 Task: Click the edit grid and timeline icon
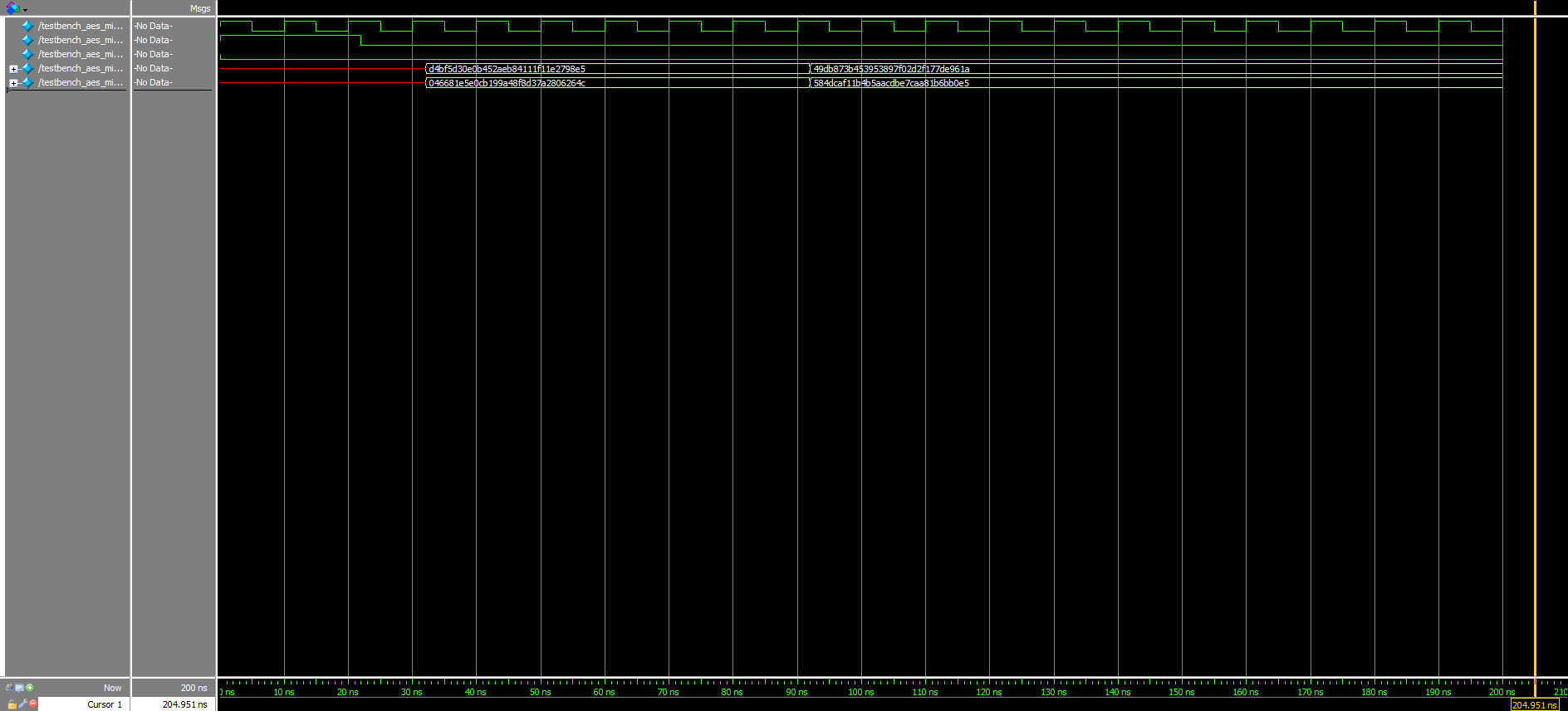(x=19, y=688)
